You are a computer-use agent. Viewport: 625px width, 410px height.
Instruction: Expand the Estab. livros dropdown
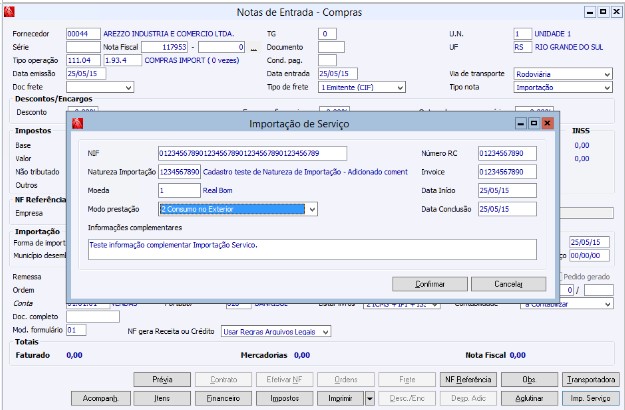tap(435, 304)
